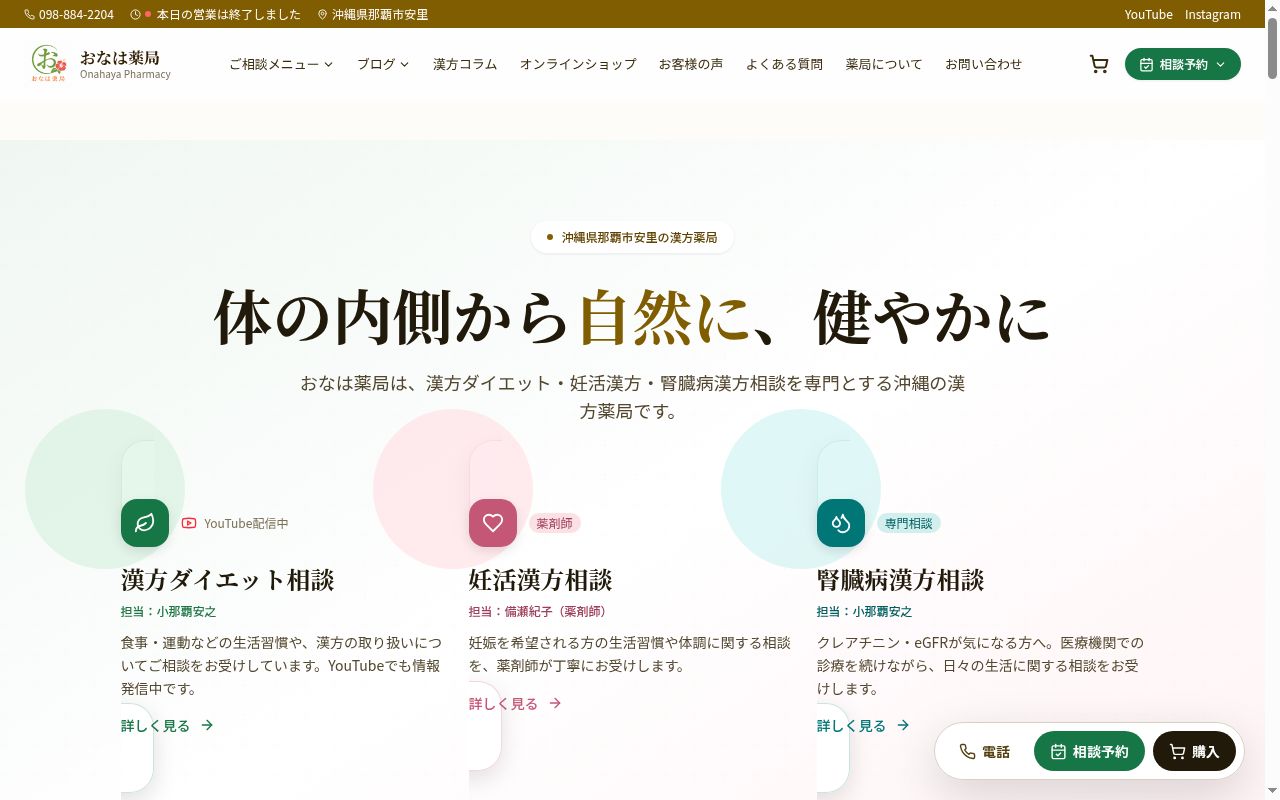Click the floating 購入 button

click(1194, 752)
